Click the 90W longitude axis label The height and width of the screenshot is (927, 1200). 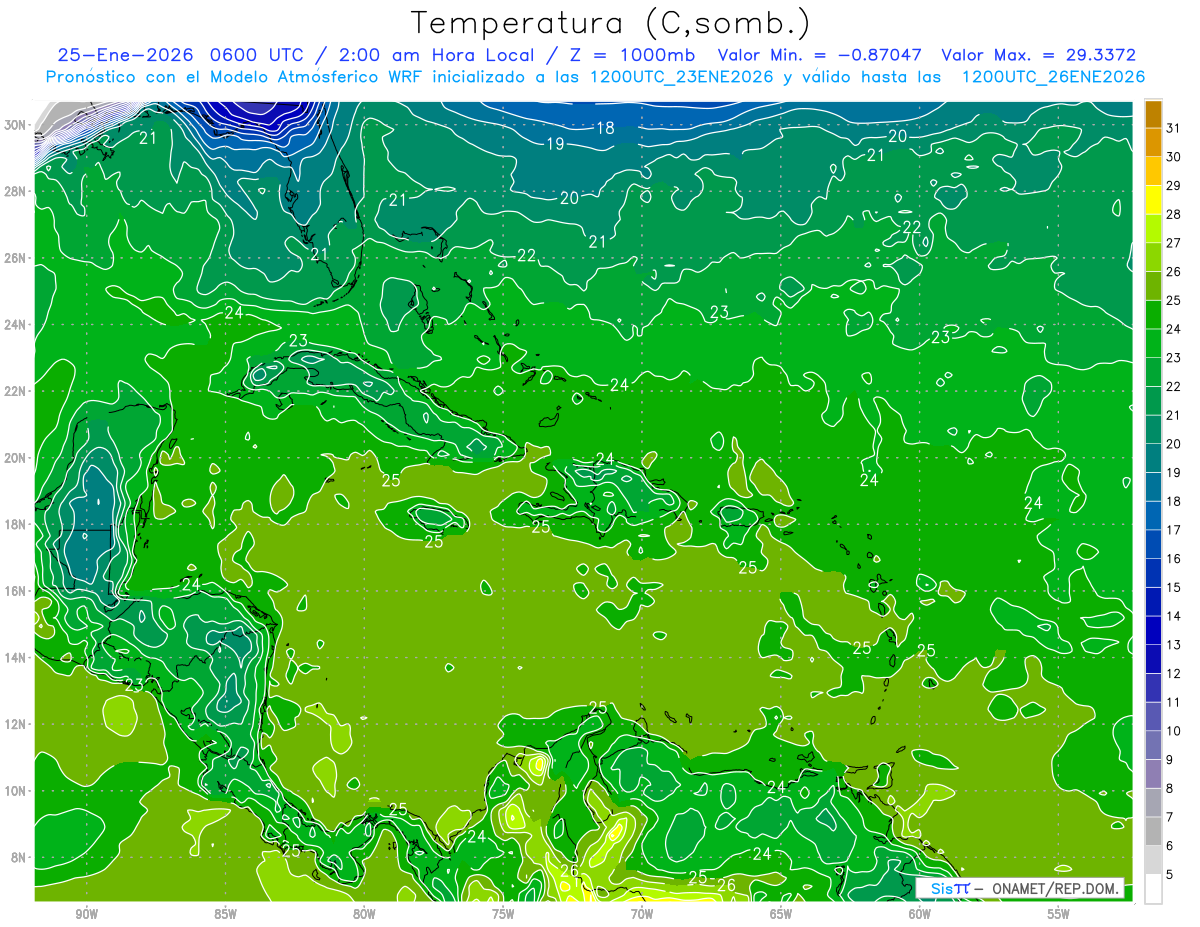pyautogui.click(x=86, y=914)
